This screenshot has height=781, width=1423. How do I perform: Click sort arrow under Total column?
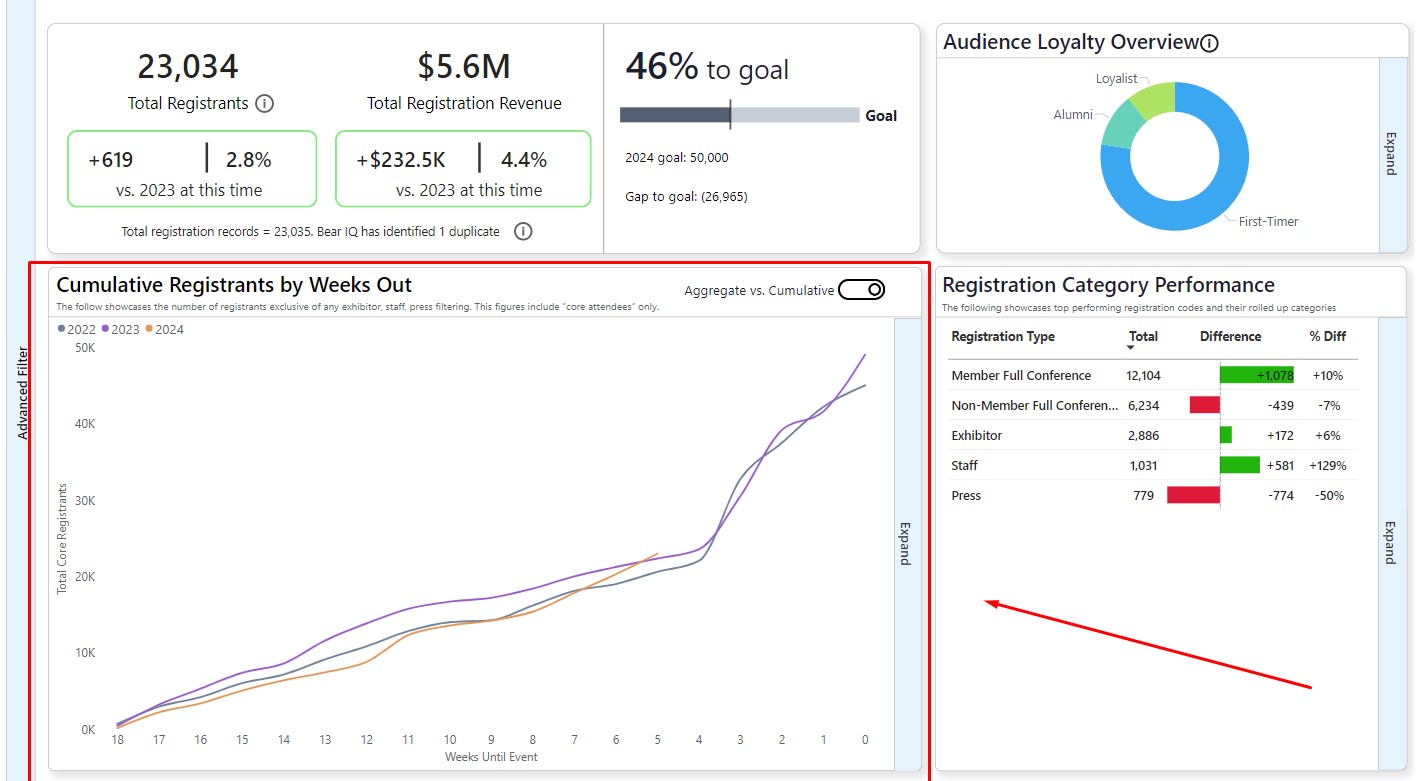tap(1131, 348)
